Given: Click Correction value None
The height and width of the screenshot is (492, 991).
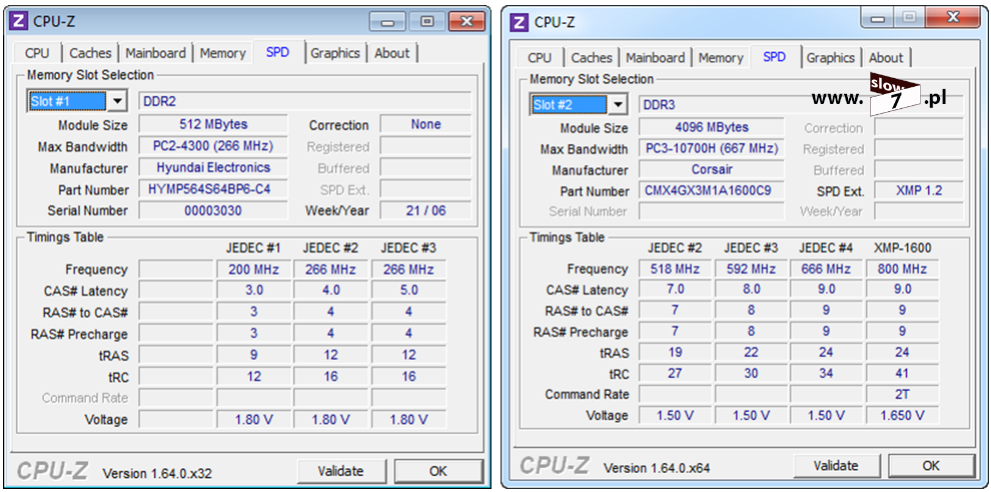Looking at the screenshot, I should tap(426, 124).
